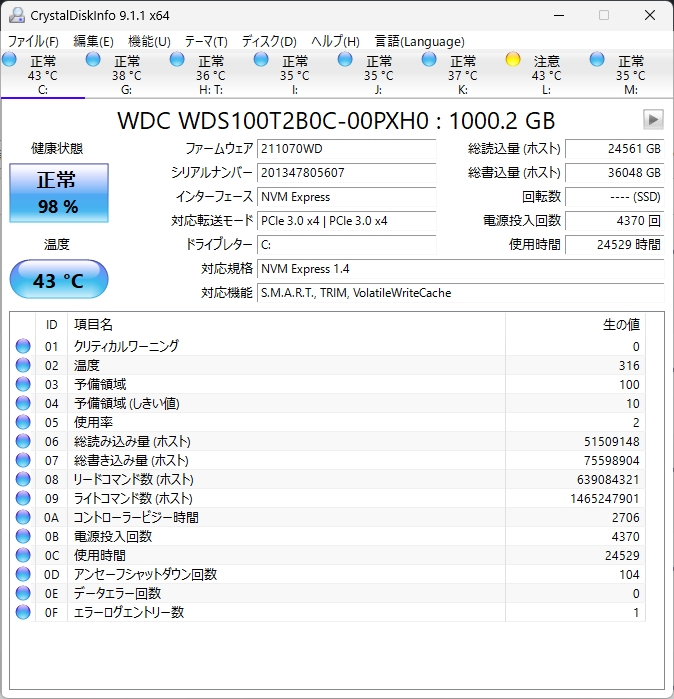Select the K: drive tab
Image resolution: width=674 pixels, height=699 pixels.
[x=463, y=74]
